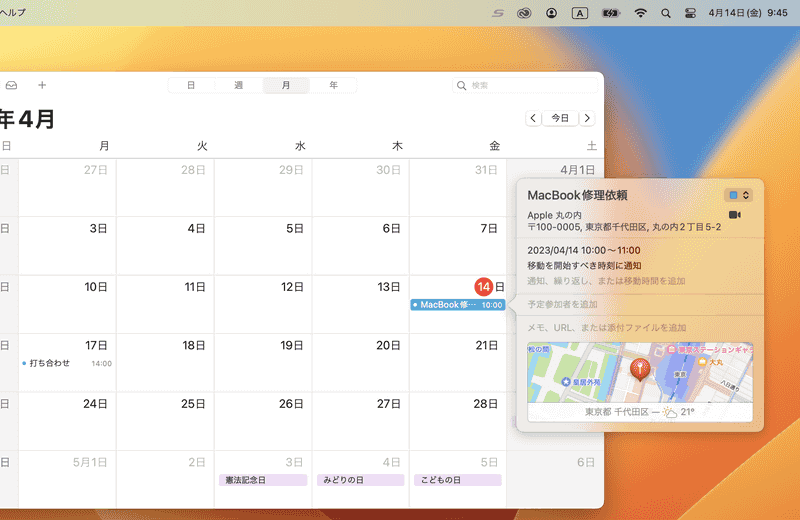
Task: Open the input source A icon
Action: click(580, 13)
